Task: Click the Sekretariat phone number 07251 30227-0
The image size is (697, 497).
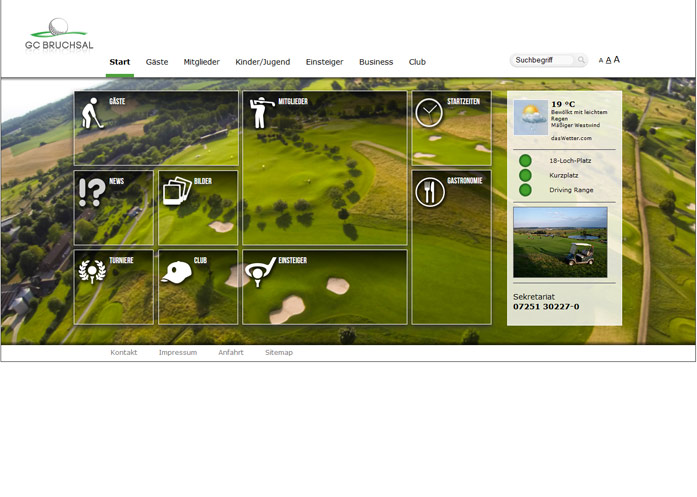Action: pos(546,307)
